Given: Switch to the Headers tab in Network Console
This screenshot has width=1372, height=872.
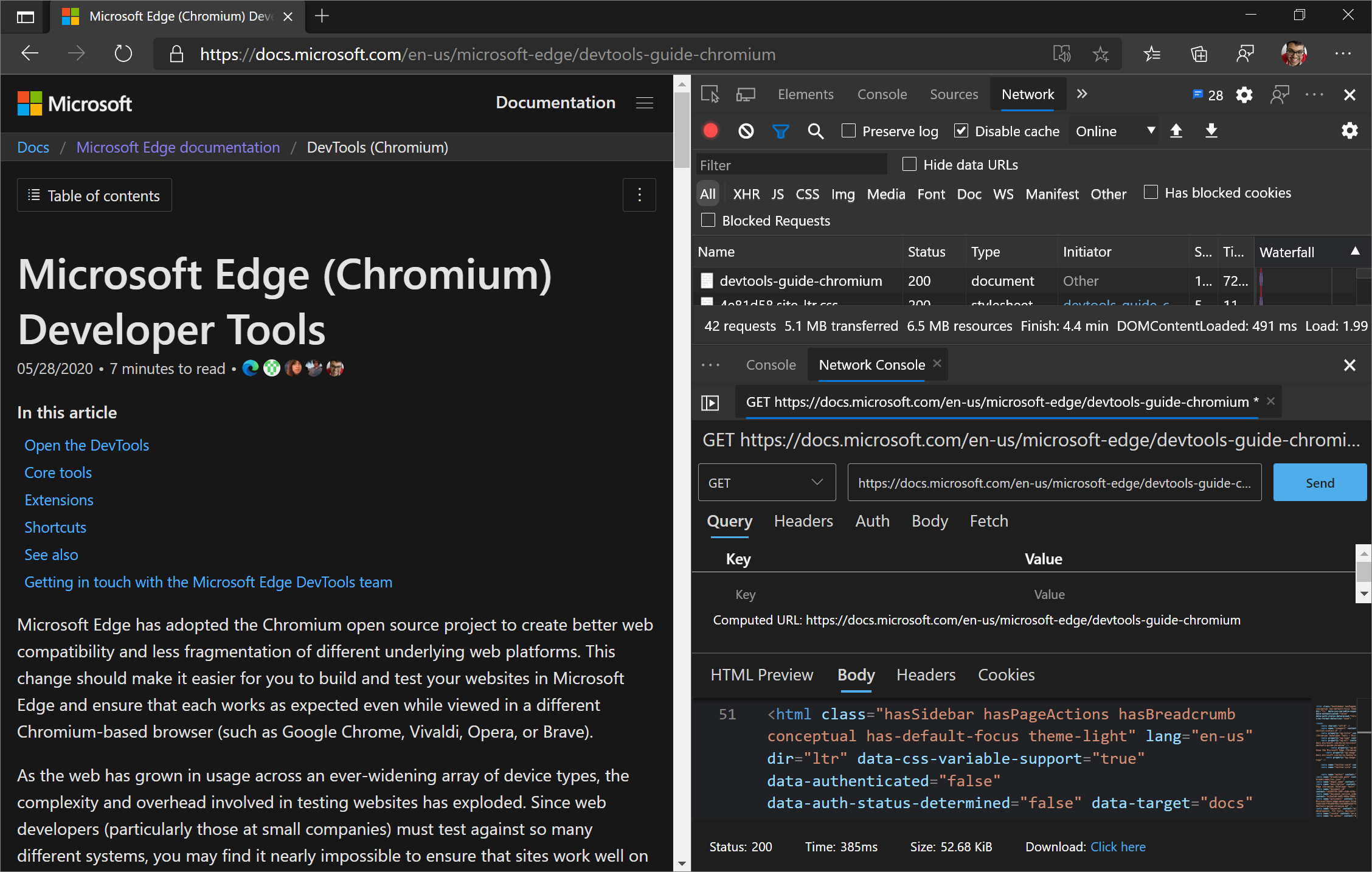Looking at the screenshot, I should click(803, 521).
